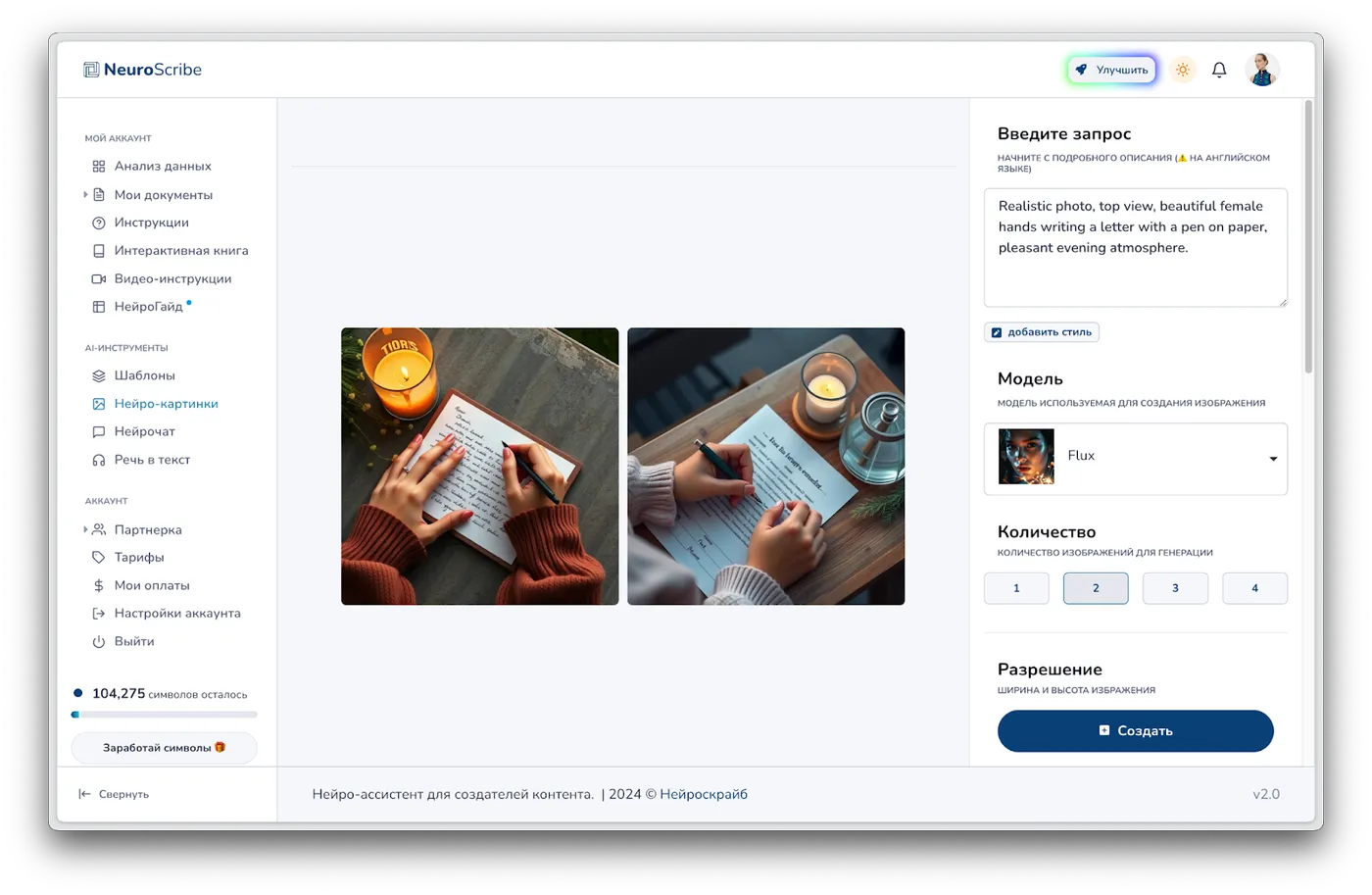Screen dimensions: 1372x895
Task: Click the Тарифы tag icon
Action: pyautogui.click(x=99, y=557)
